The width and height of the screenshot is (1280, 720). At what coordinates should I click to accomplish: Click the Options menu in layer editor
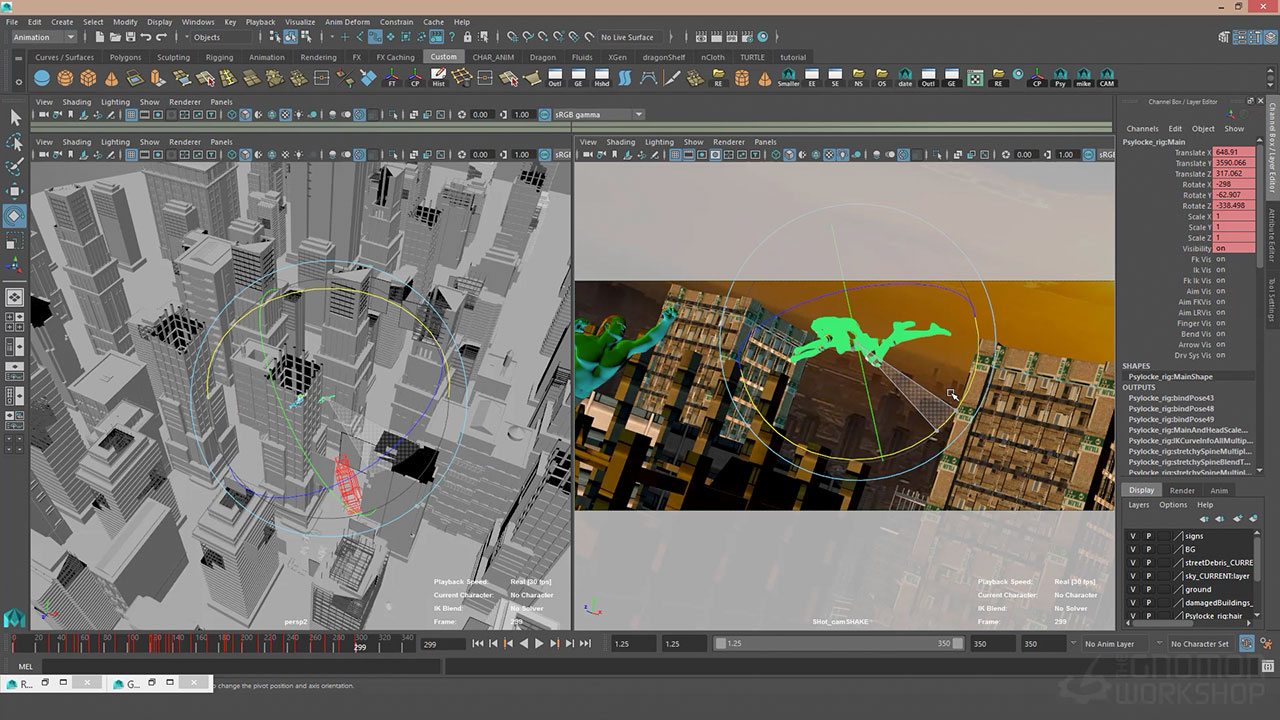click(1173, 505)
